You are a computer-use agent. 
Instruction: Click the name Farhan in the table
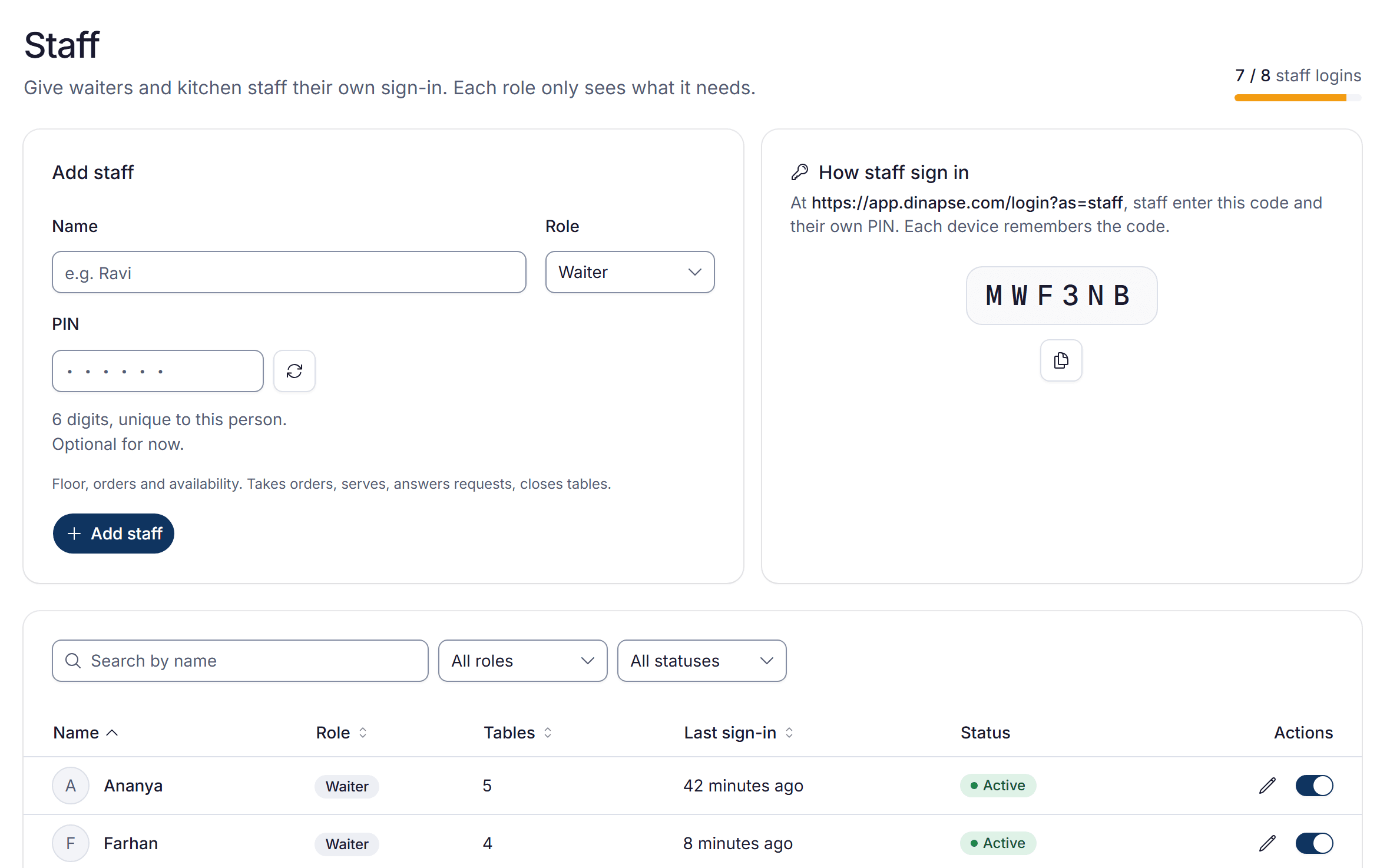pos(131,843)
